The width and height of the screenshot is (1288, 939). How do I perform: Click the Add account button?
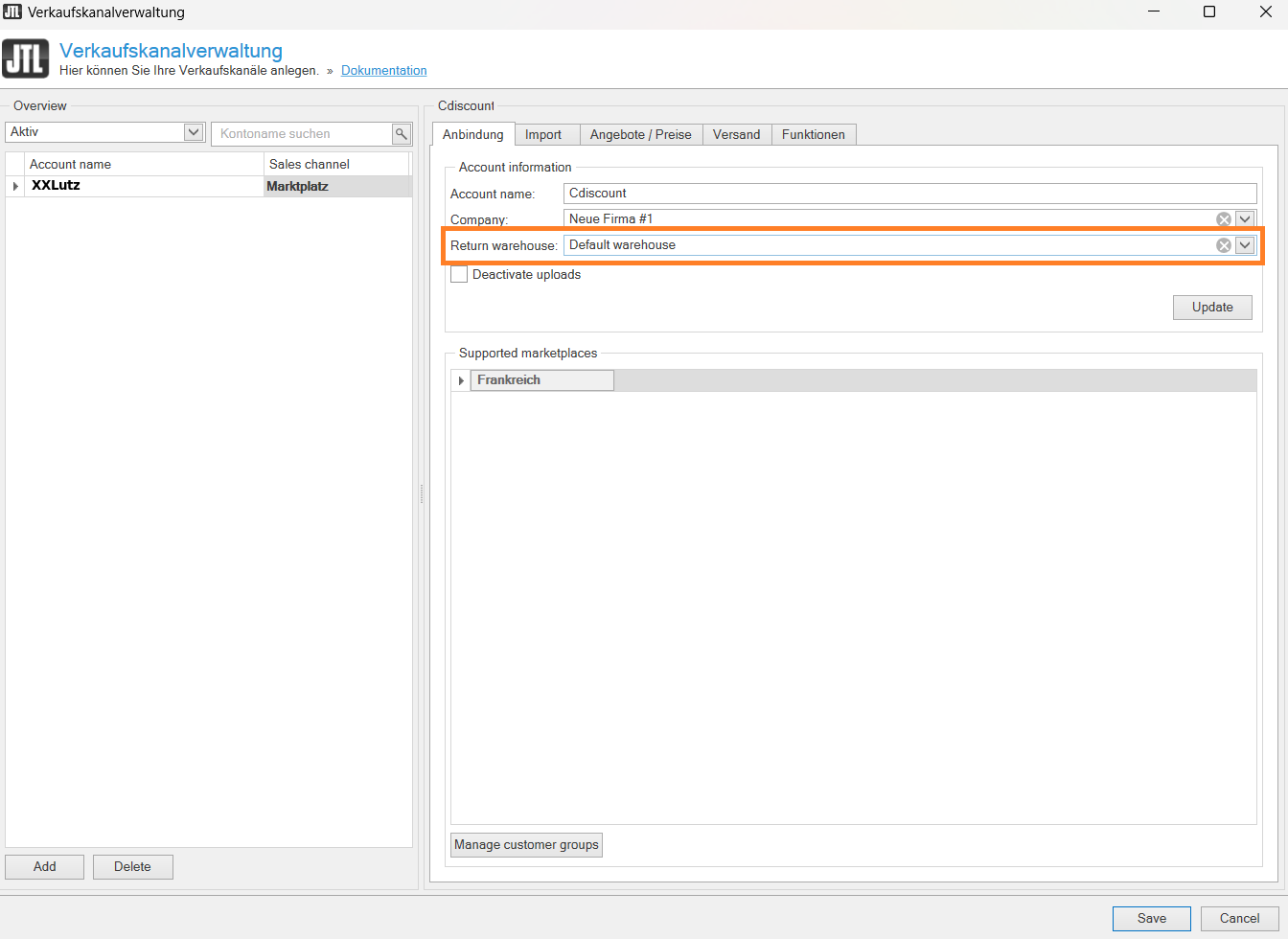[x=45, y=867]
